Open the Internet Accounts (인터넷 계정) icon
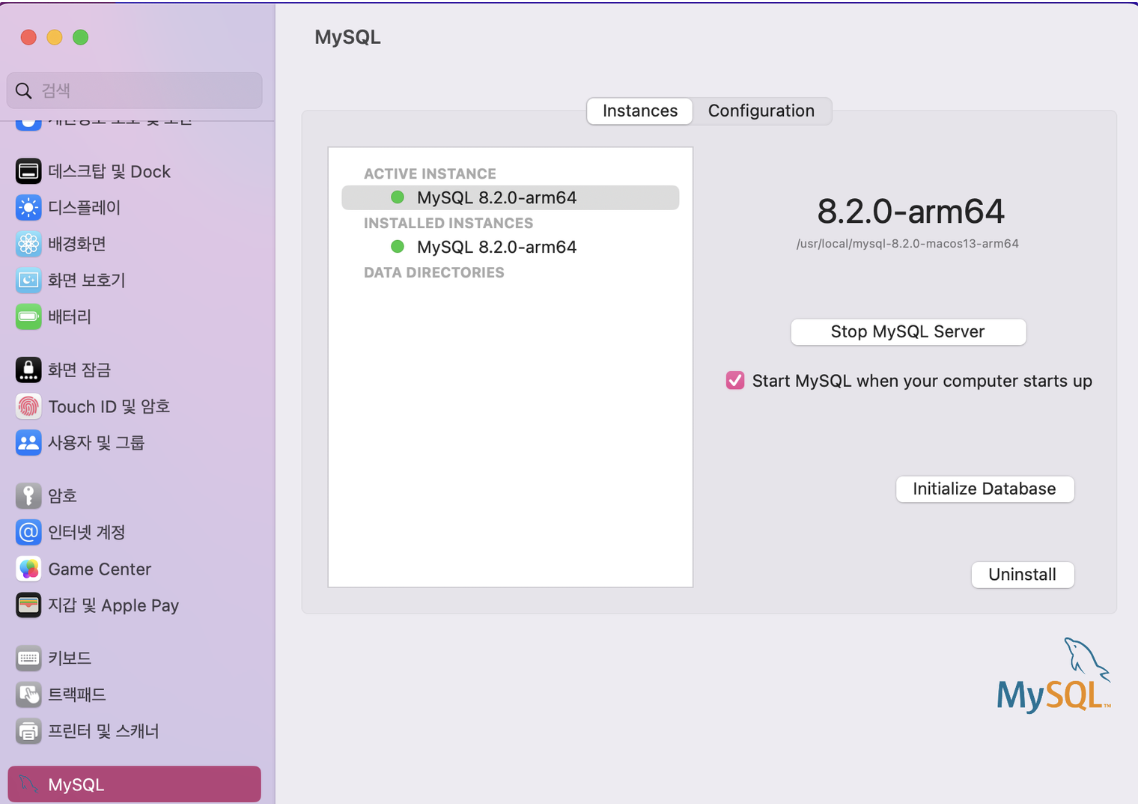Viewport: 1138px width, 804px height. [x=28, y=533]
